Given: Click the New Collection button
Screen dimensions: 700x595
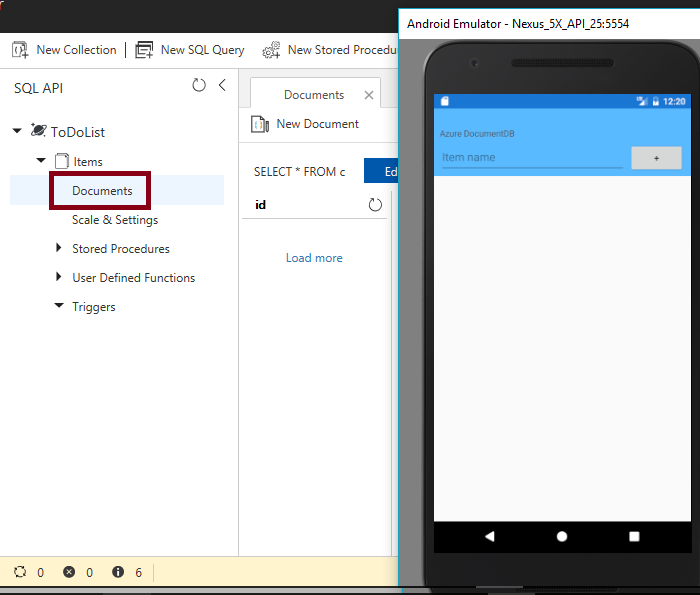Looking at the screenshot, I should click(64, 50).
